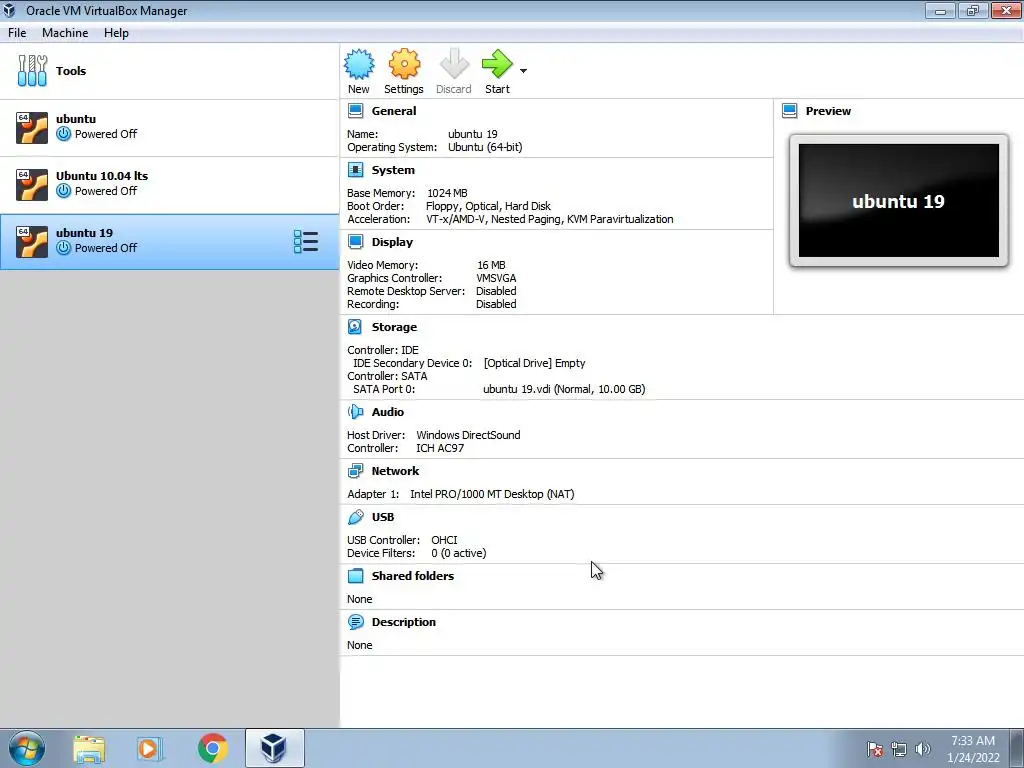Click the Ubuntu 10.04 lts Powered Off state icon

pos(63,191)
